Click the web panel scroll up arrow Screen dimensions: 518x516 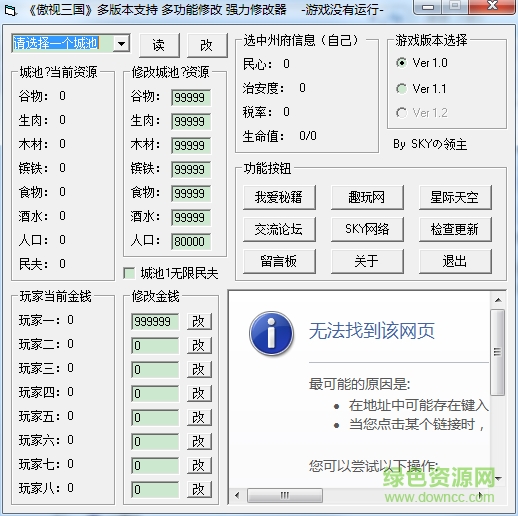(498, 300)
